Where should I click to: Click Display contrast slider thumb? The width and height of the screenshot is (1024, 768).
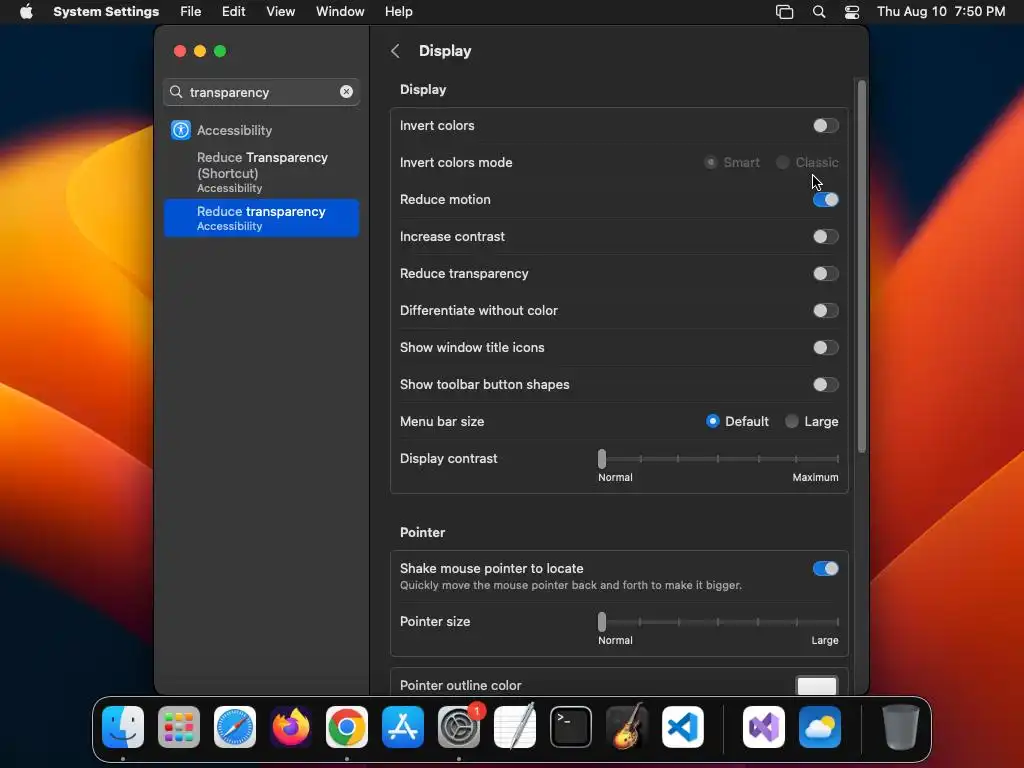click(x=602, y=458)
